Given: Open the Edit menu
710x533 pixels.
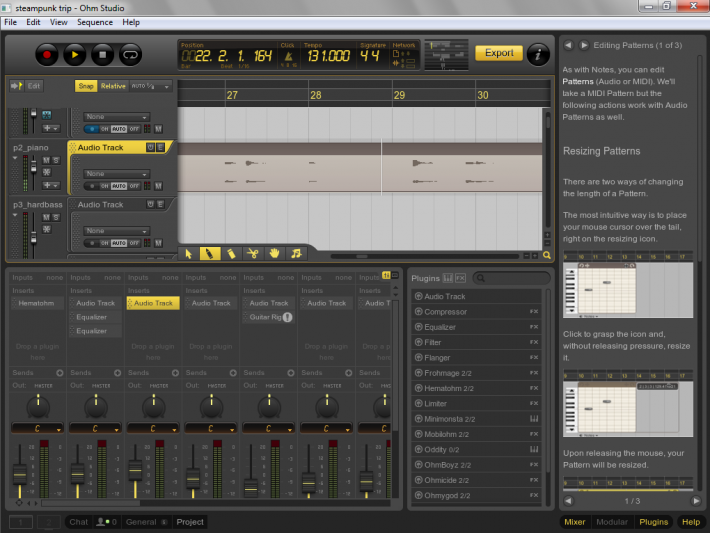Looking at the screenshot, I should [33, 22].
